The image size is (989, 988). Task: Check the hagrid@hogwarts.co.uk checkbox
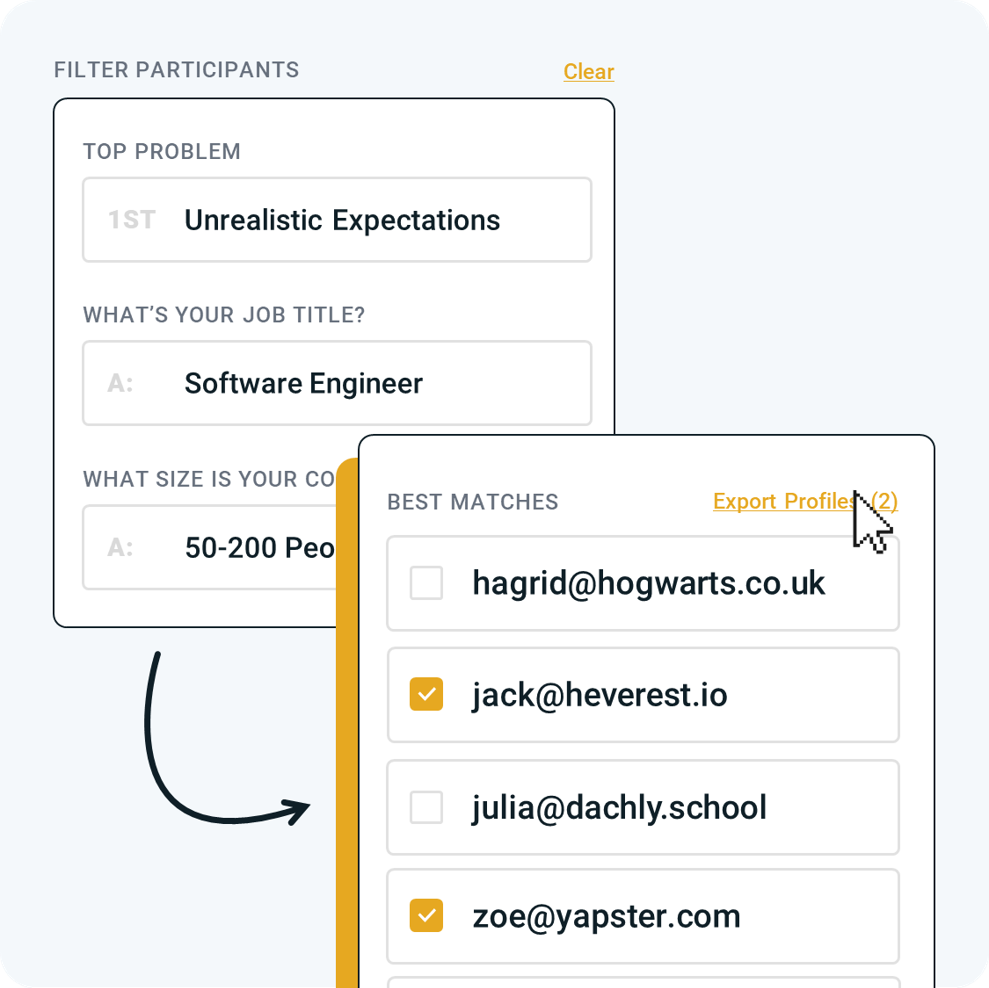pos(426,582)
